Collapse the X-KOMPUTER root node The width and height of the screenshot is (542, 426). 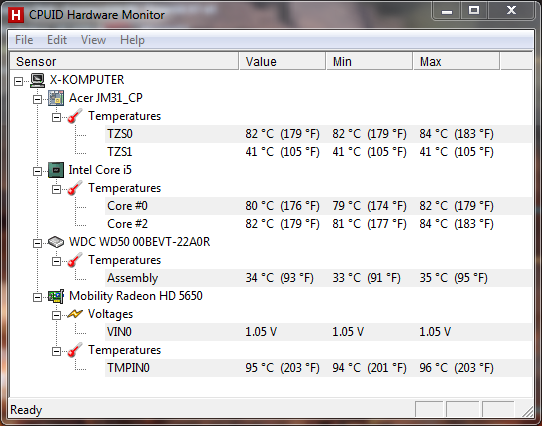coord(18,82)
